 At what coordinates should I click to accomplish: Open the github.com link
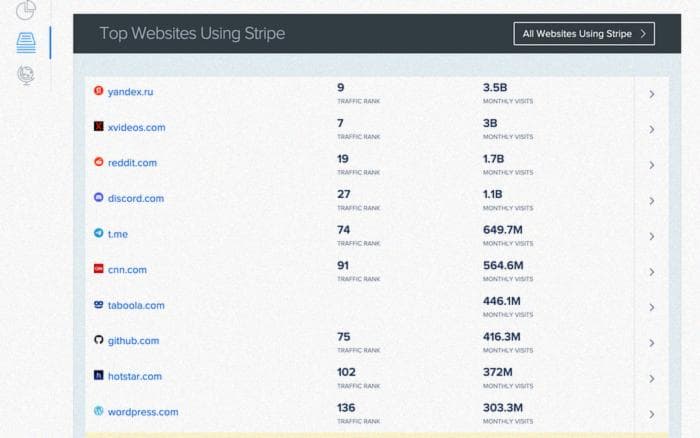133,341
